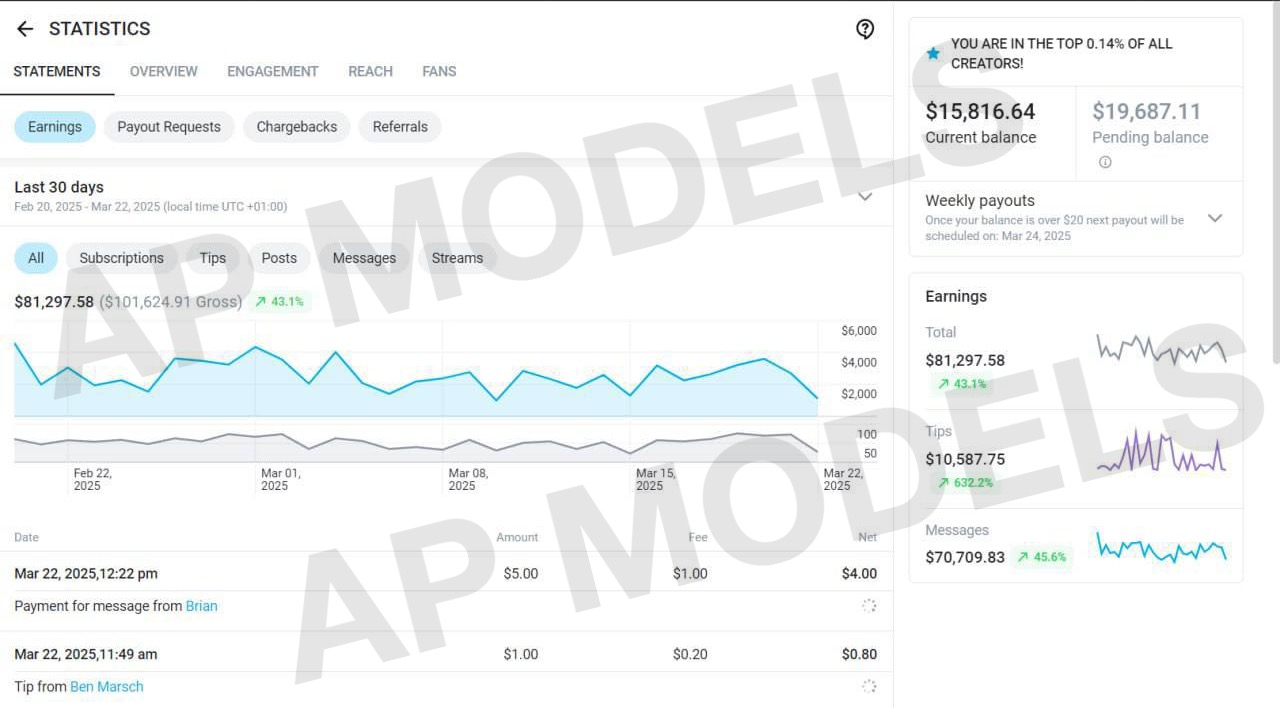The width and height of the screenshot is (1280, 708).
Task: Click the Total earnings sparkline chart
Action: tap(1161, 349)
